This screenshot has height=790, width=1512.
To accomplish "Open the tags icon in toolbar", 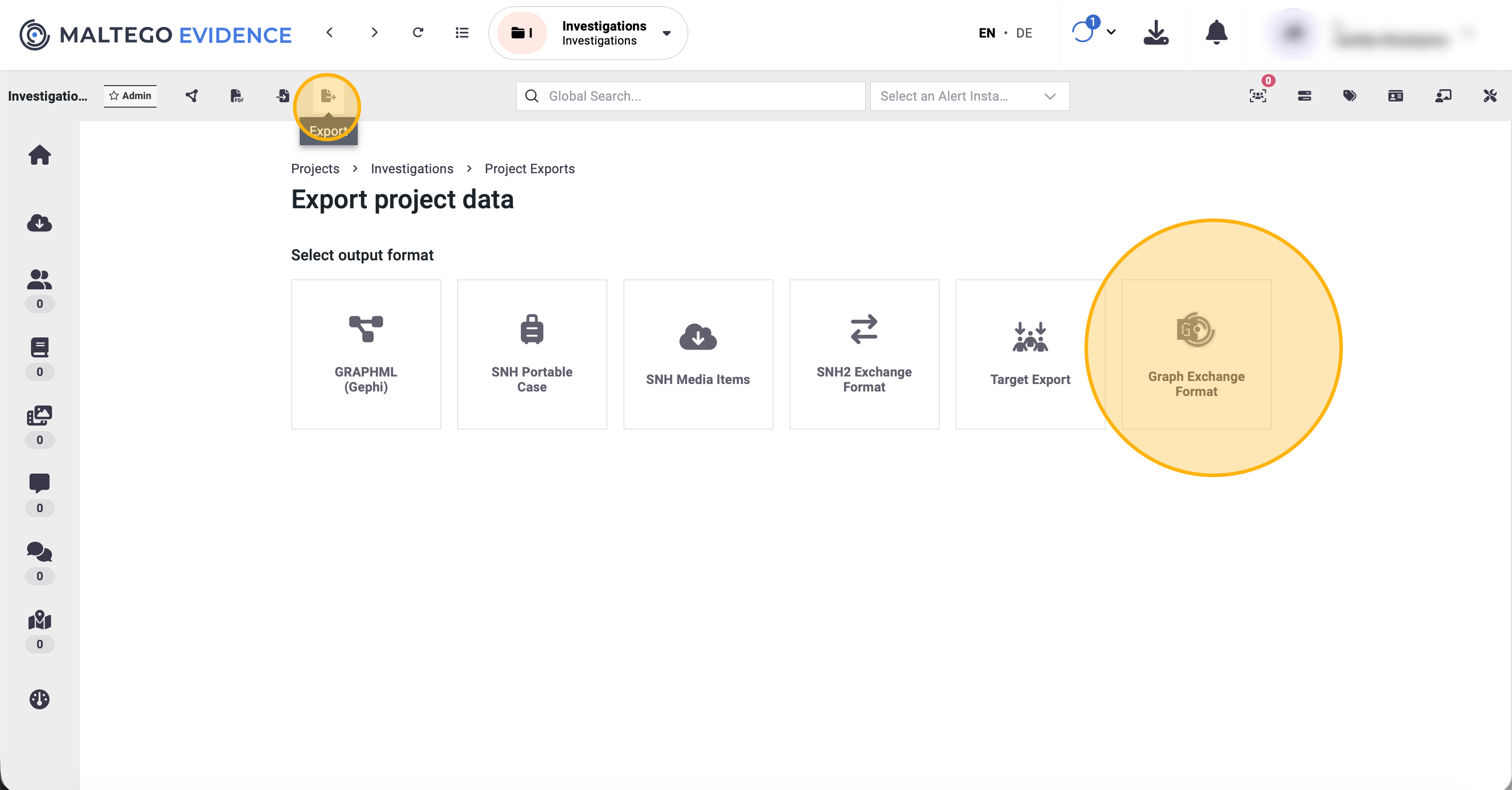I will click(x=1349, y=96).
